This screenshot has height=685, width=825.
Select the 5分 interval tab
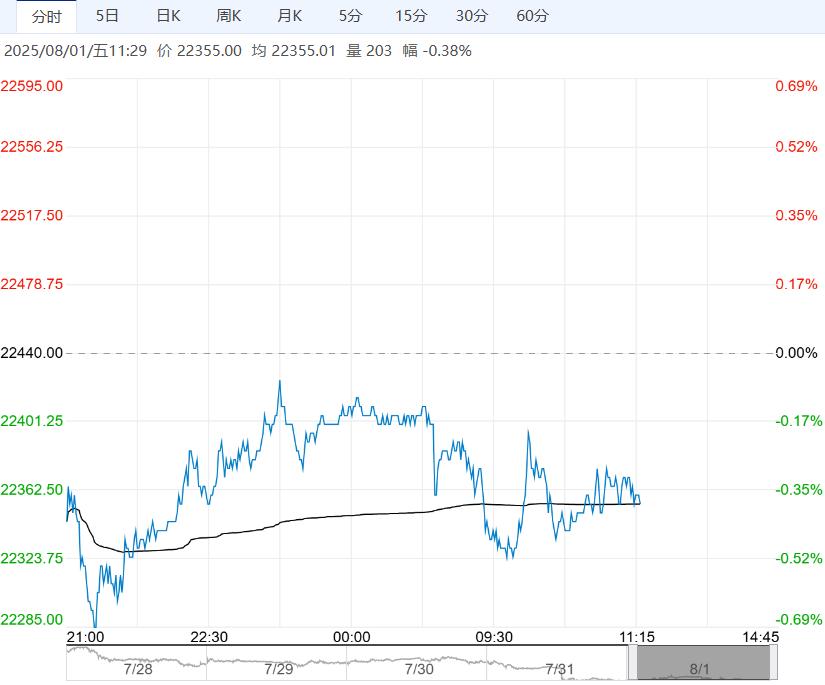point(351,16)
